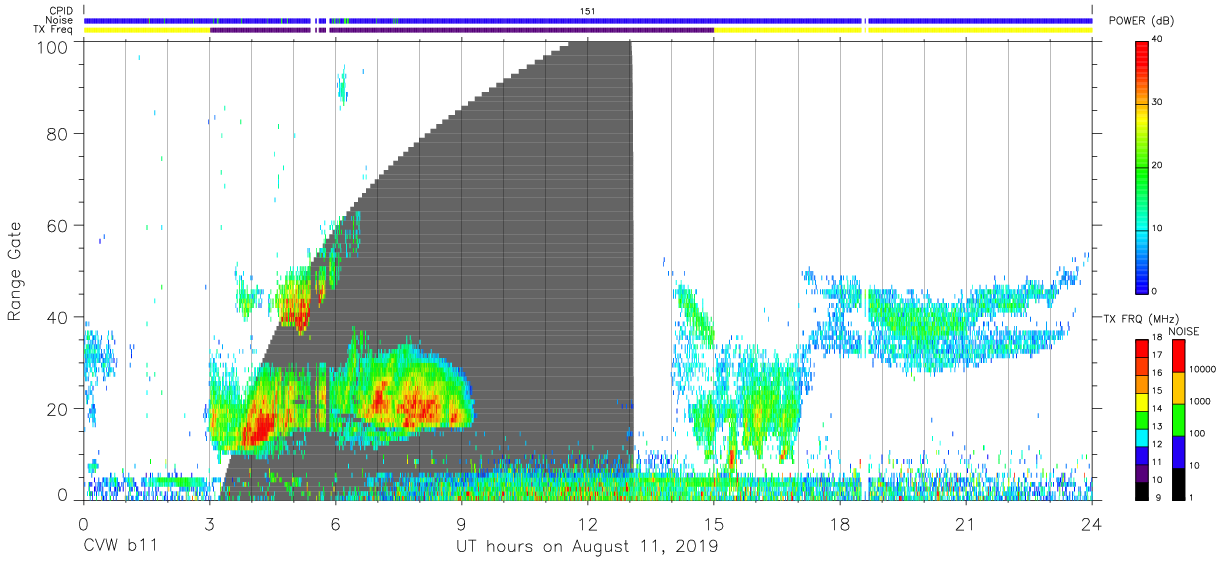
Task: Click x-axis tick label '24'
Action: point(1092,525)
